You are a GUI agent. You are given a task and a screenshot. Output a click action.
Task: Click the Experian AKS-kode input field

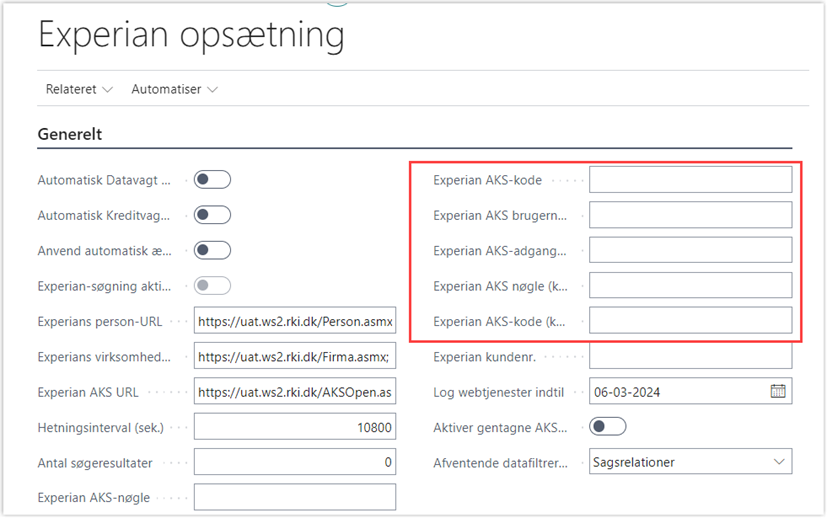pos(690,180)
